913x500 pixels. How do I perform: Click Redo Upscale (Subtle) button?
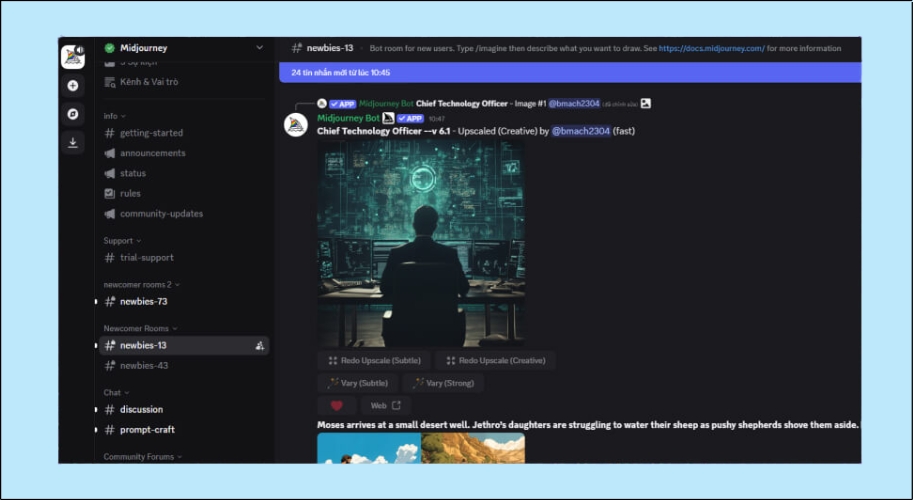tap(375, 360)
